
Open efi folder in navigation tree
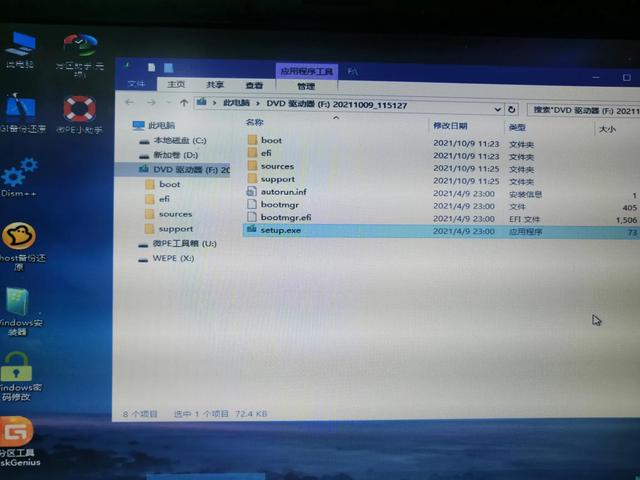[158, 199]
